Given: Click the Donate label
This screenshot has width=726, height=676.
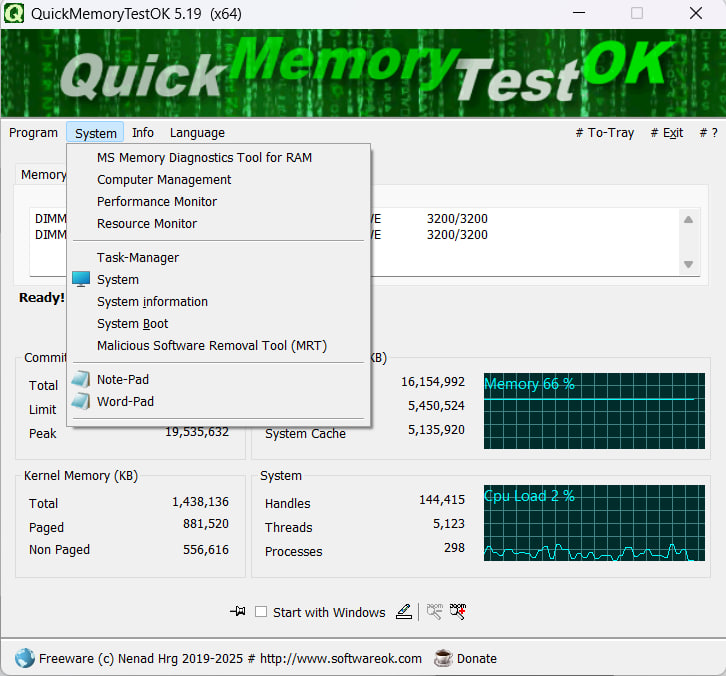Looking at the screenshot, I should 476,658.
